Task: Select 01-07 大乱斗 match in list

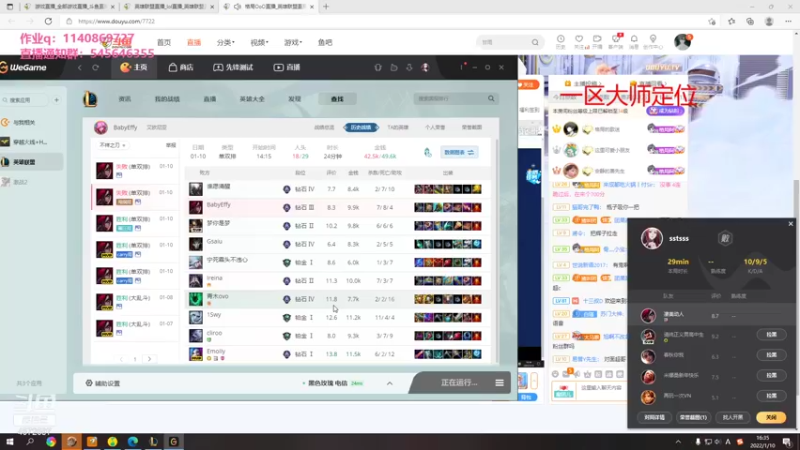Action: [135, 328]
